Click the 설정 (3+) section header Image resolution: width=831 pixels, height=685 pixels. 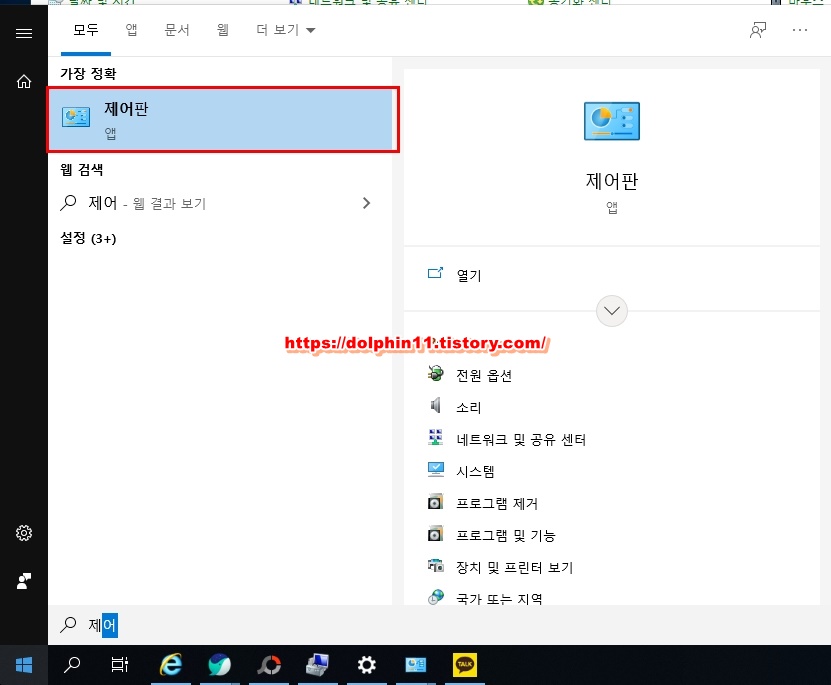[89, 238]
